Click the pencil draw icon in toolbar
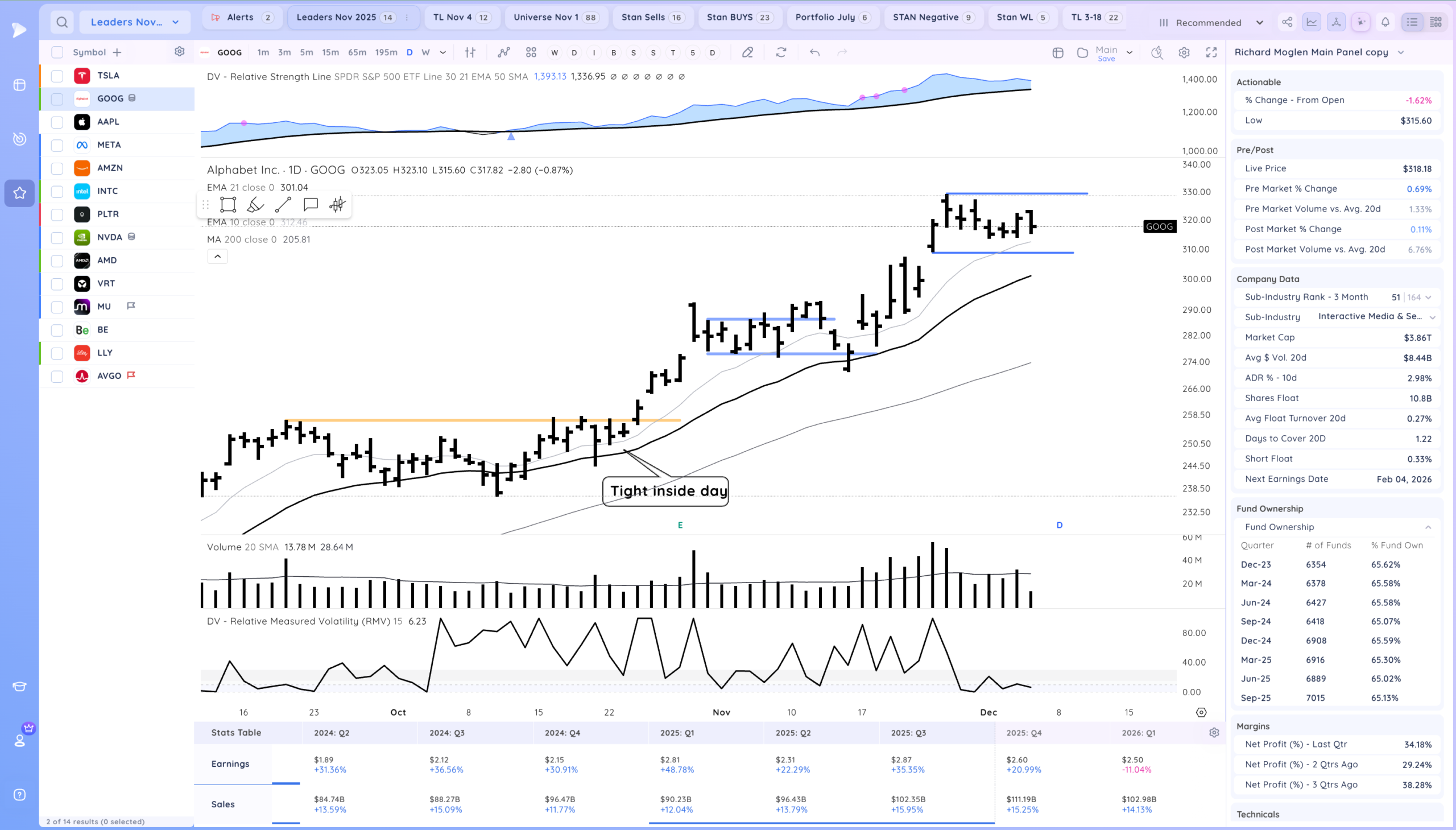 [x=747, y=52]
